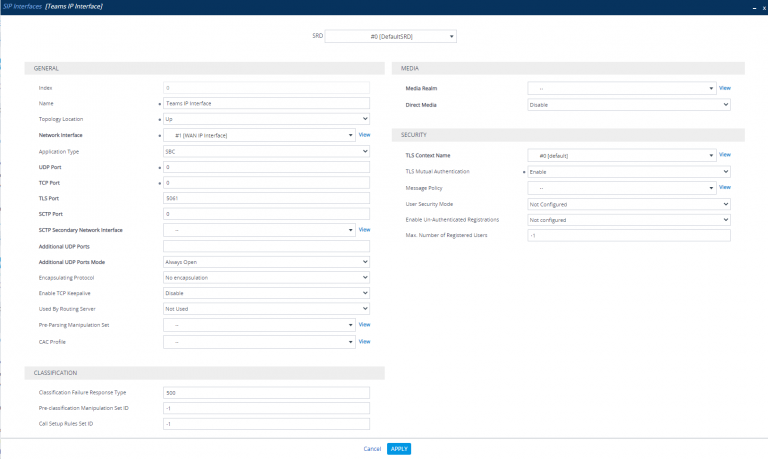Viewport: 768px width, 459px height.
Task: Open the SRD dropdown
Action: pyautogui.click(x=391, y=37)
